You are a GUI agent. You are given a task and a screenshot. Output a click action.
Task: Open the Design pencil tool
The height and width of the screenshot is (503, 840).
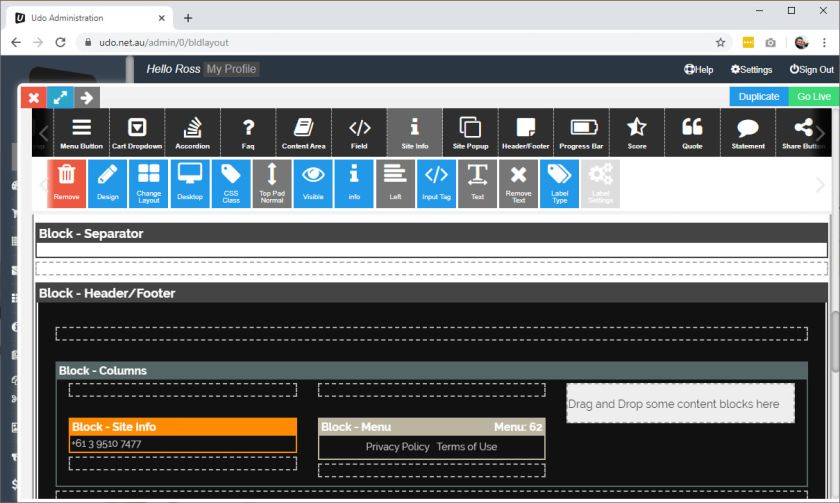tap(107, 183)
